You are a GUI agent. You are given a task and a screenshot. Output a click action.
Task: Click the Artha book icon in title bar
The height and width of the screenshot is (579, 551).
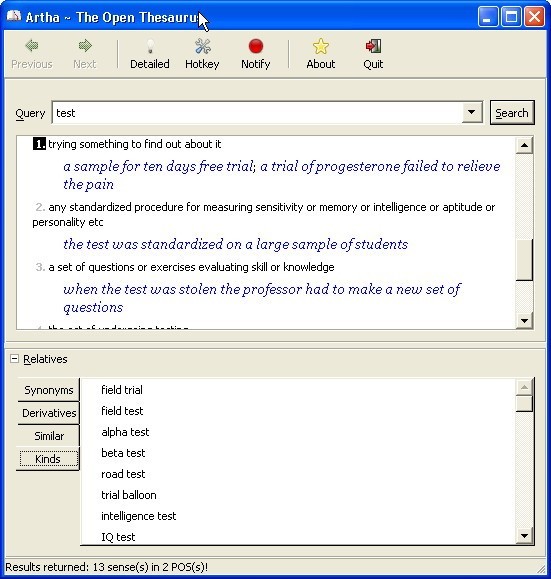[x=14, y=16]
